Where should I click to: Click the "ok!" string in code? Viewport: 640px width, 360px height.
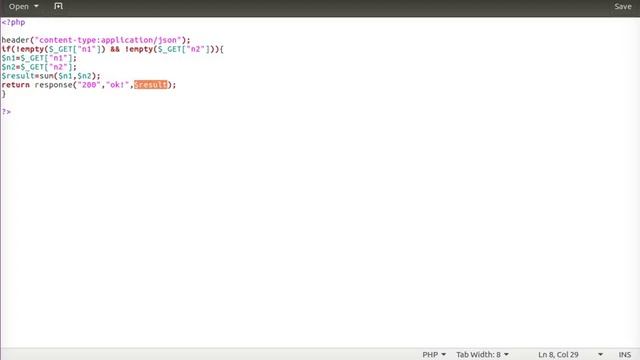[118, 85]
